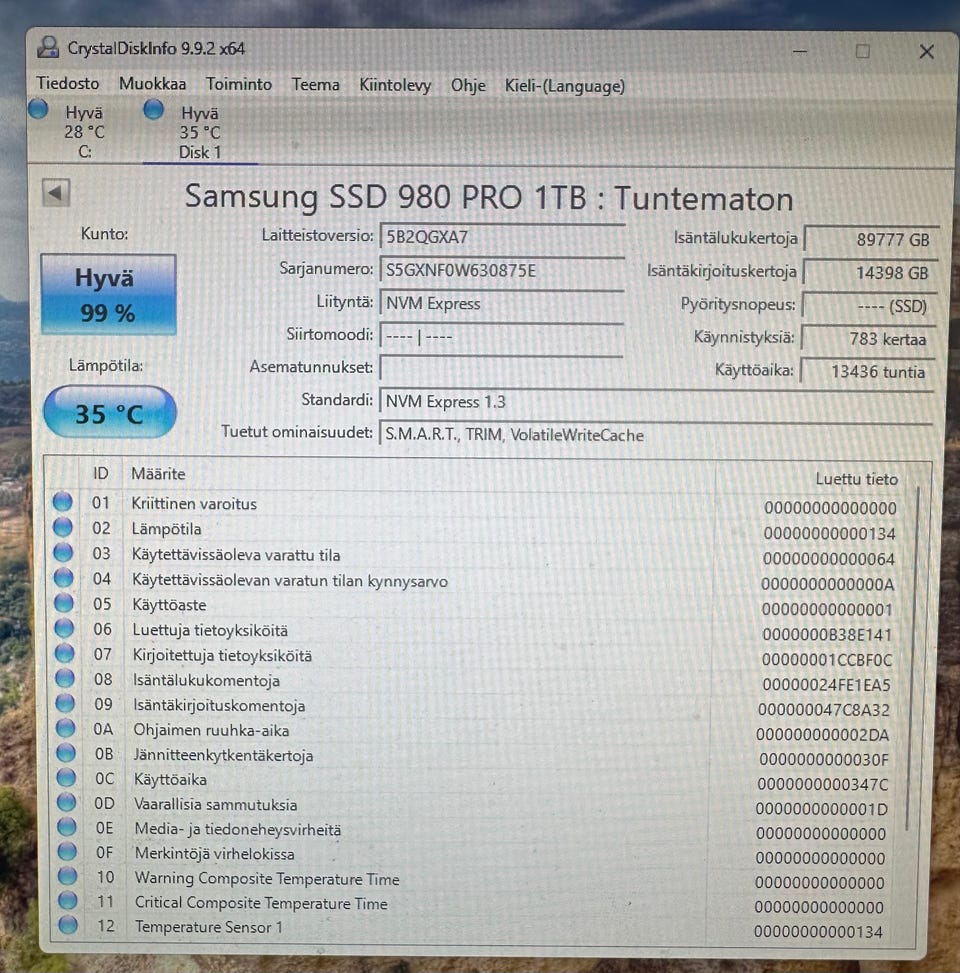Click the Samsung SSD 980 PRO 1TB title
The image size is (960, 973).
tap(489, 198)
